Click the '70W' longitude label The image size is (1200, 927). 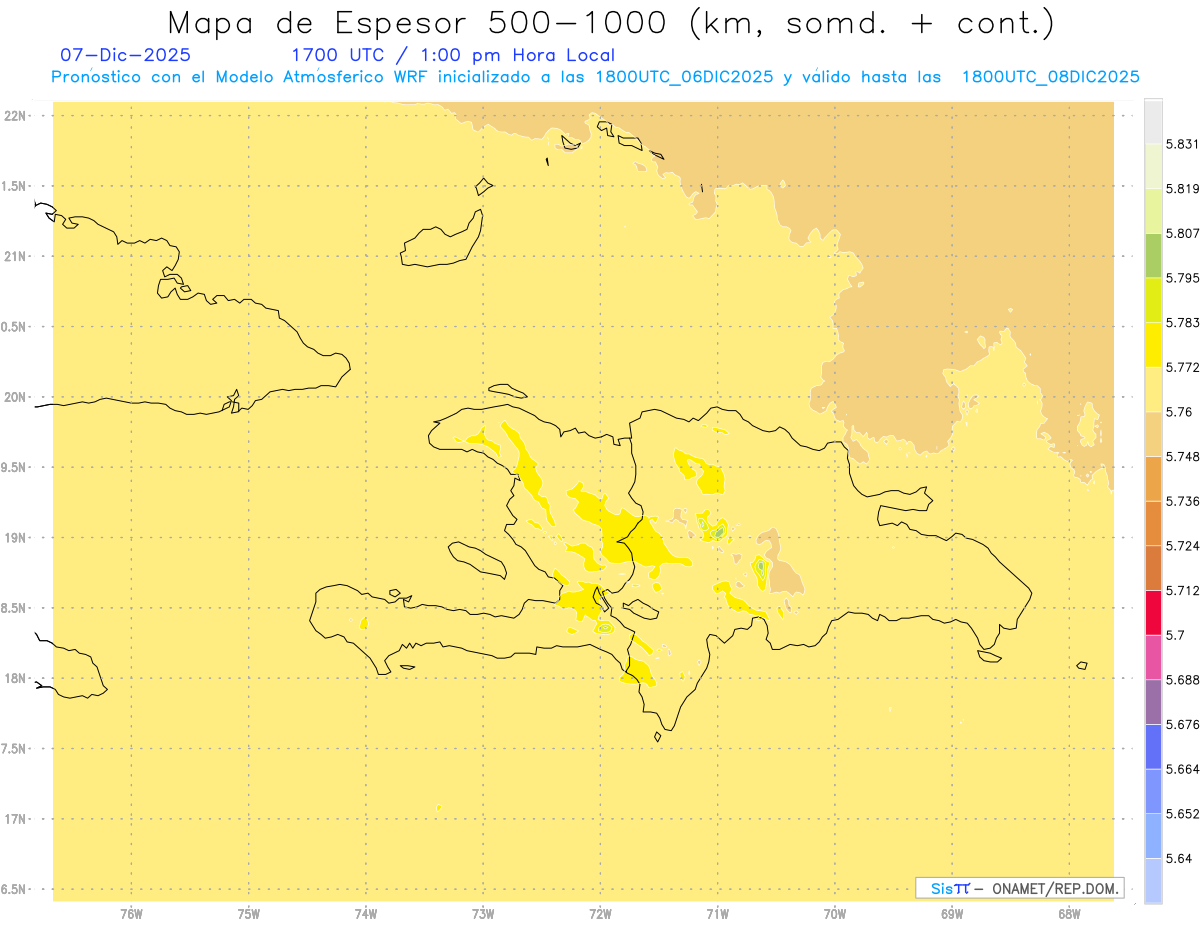[835, 914]
